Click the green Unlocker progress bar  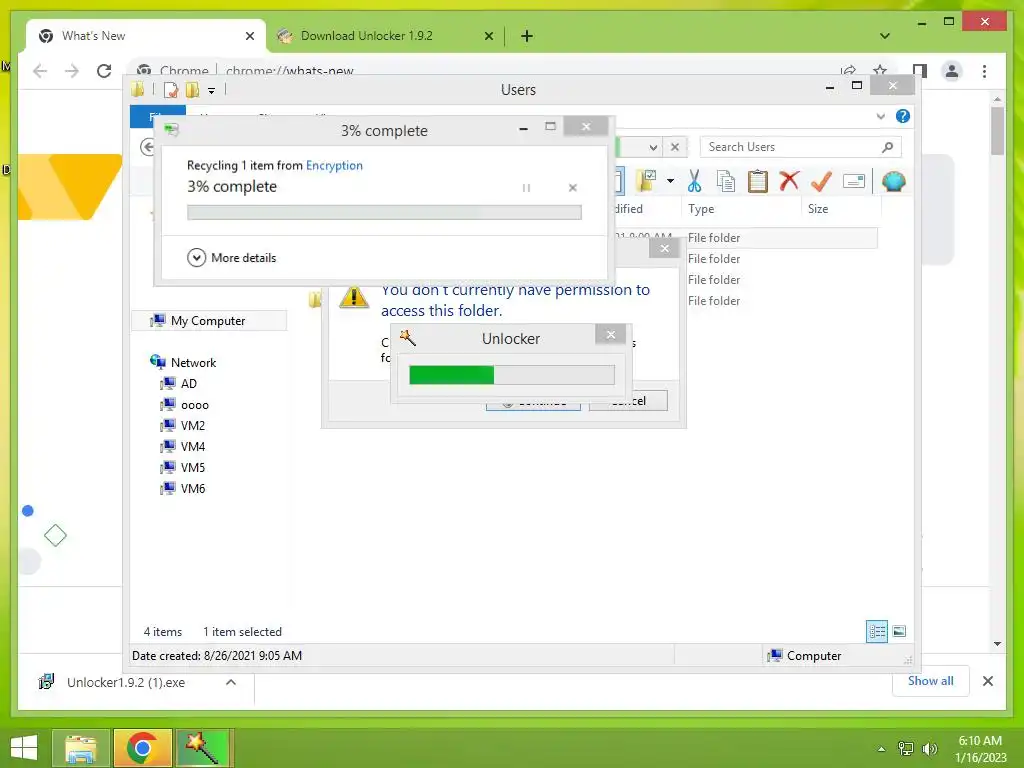(511, 375)
